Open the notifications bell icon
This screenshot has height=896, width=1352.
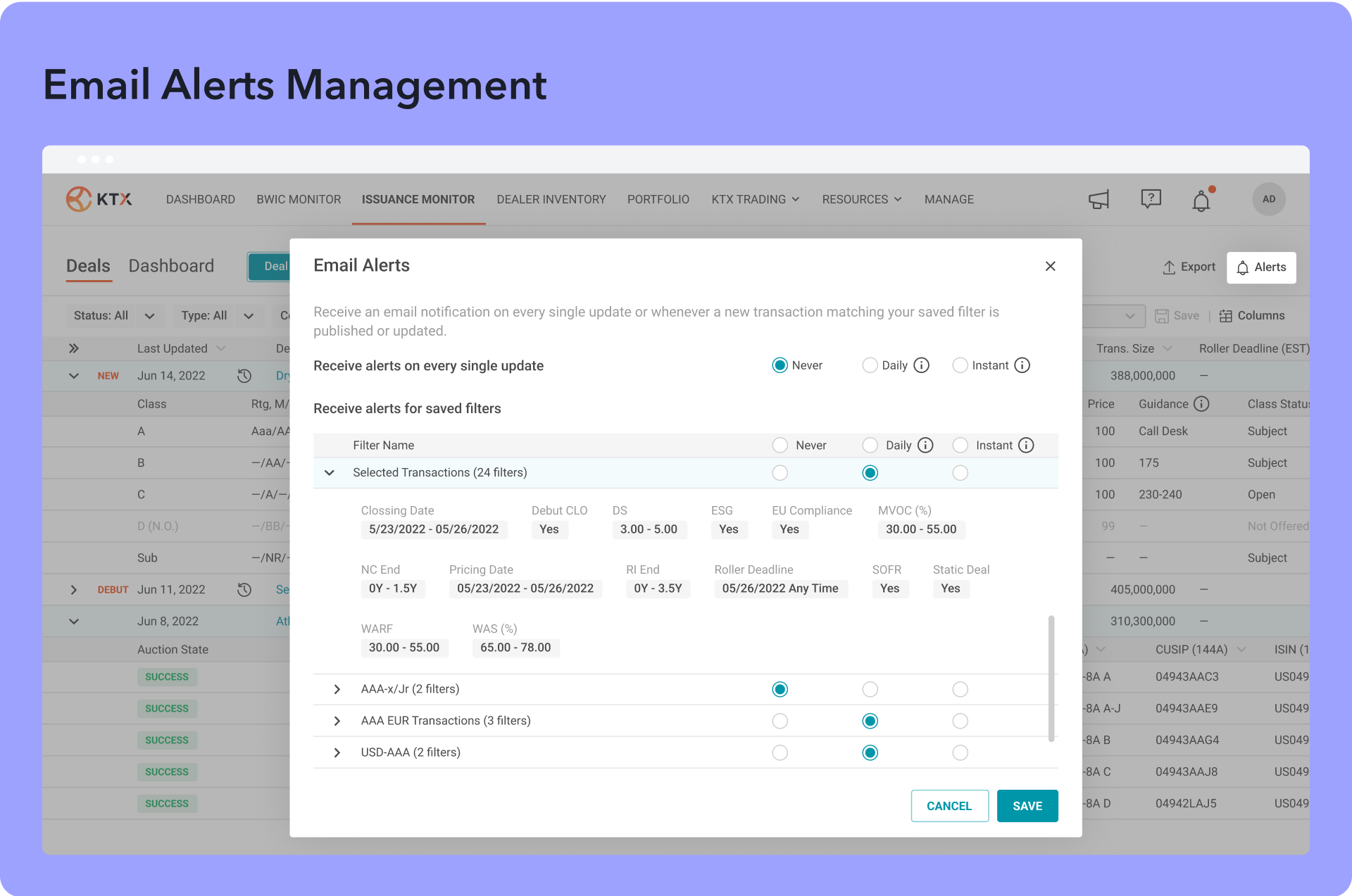(x=1201, y=201)
